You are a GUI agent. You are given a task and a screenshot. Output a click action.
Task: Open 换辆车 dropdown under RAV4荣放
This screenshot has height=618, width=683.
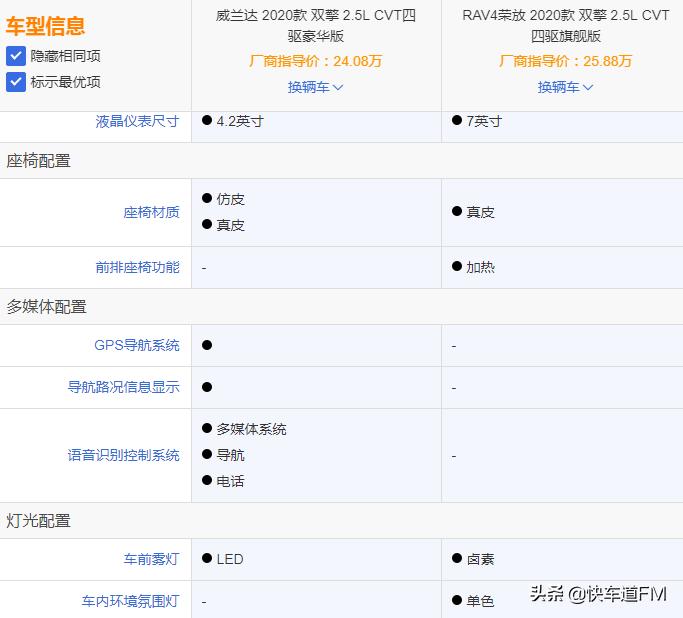tap(565, 87)
